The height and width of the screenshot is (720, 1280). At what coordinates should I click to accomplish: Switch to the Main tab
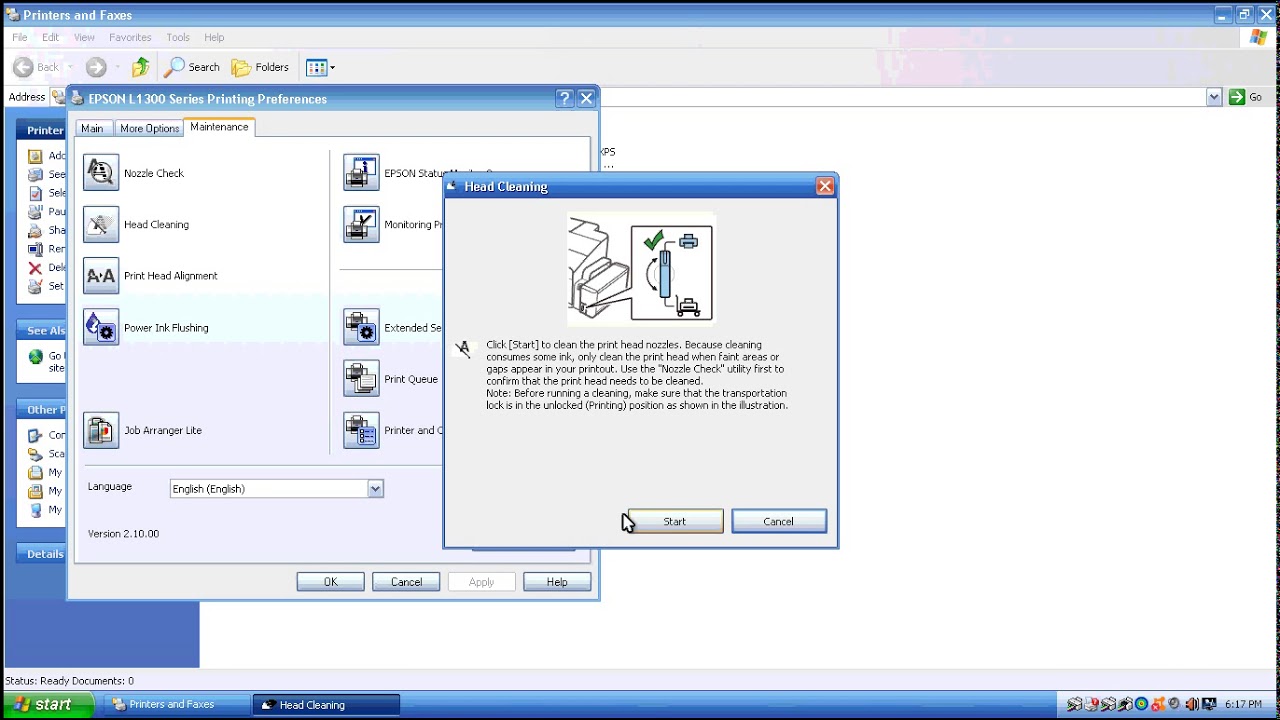click(92, 128)
